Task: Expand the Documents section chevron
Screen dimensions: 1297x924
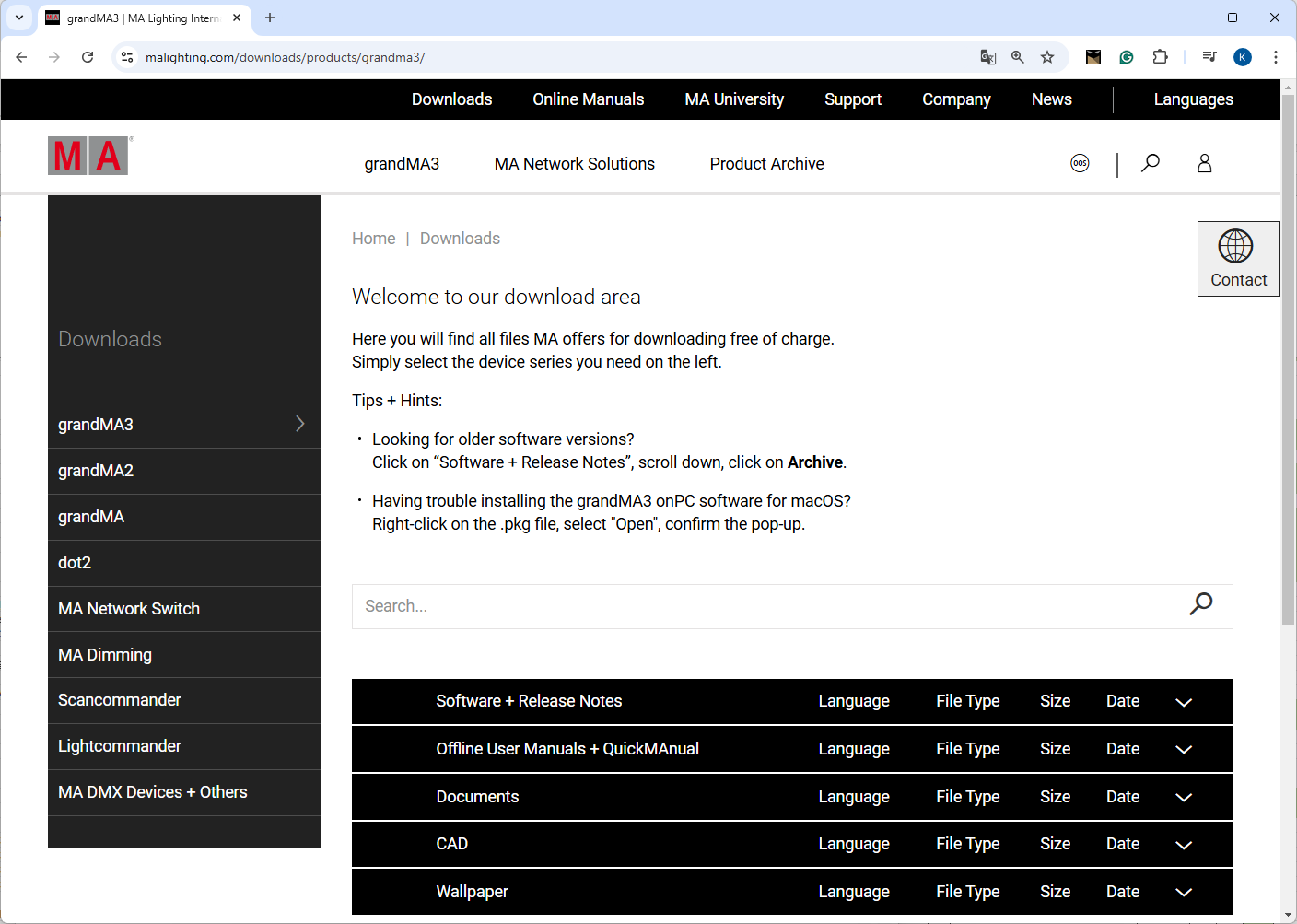Action: (1184, 798)
